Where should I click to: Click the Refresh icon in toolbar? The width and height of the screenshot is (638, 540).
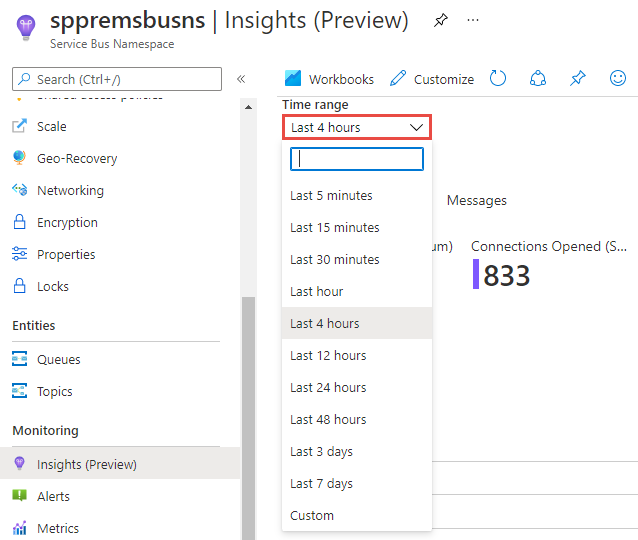point(498,79)
